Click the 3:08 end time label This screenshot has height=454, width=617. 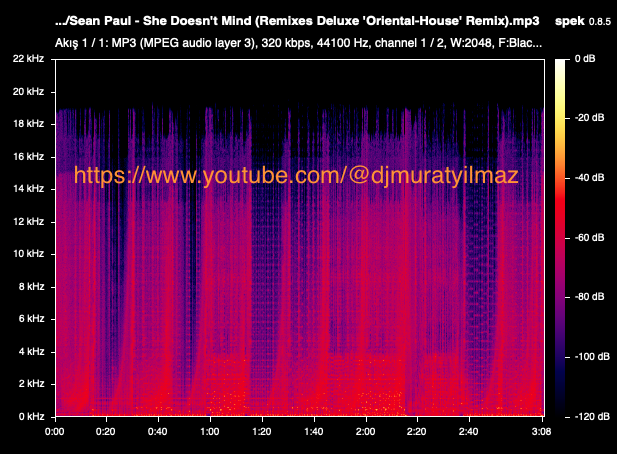point(541,432)
